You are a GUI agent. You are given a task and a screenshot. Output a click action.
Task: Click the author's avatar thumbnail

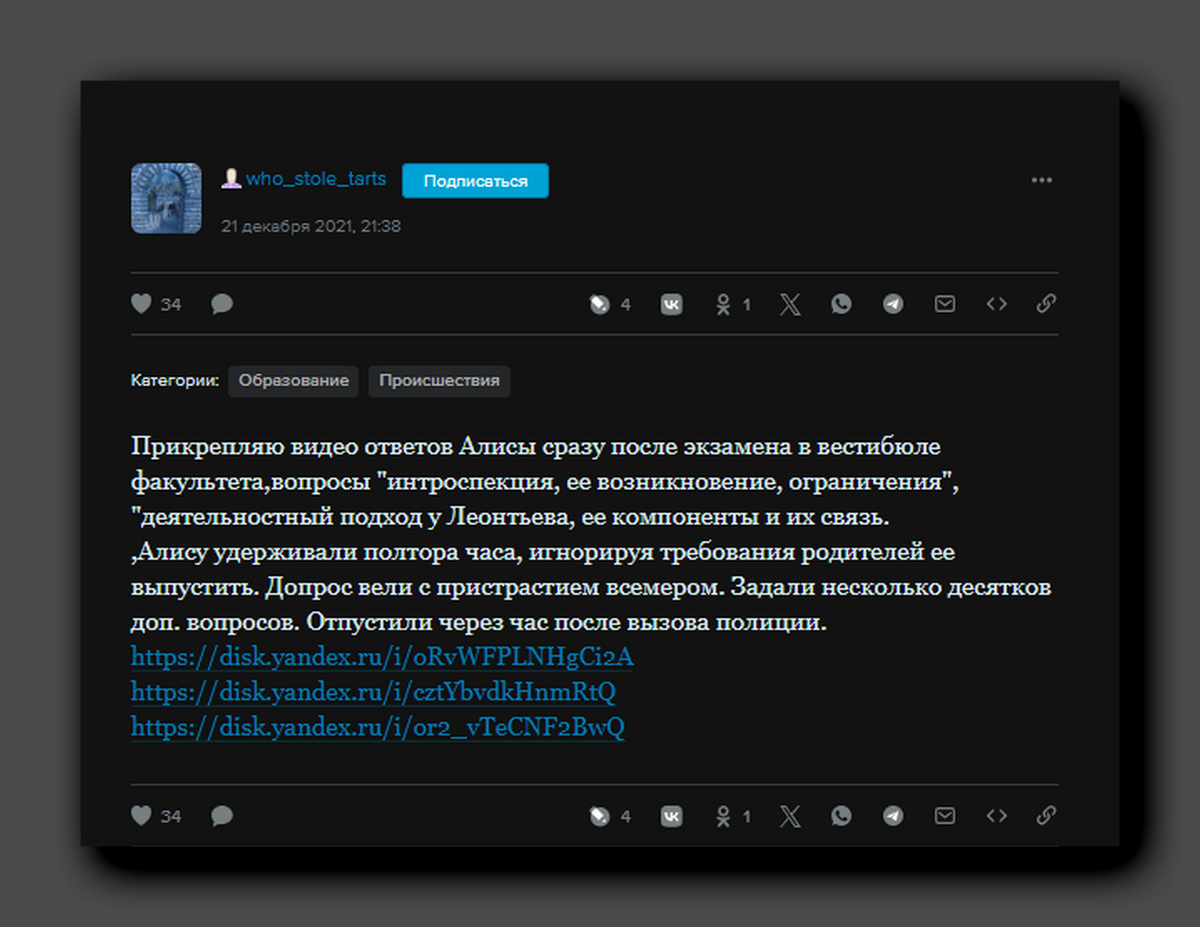(166, 200)
